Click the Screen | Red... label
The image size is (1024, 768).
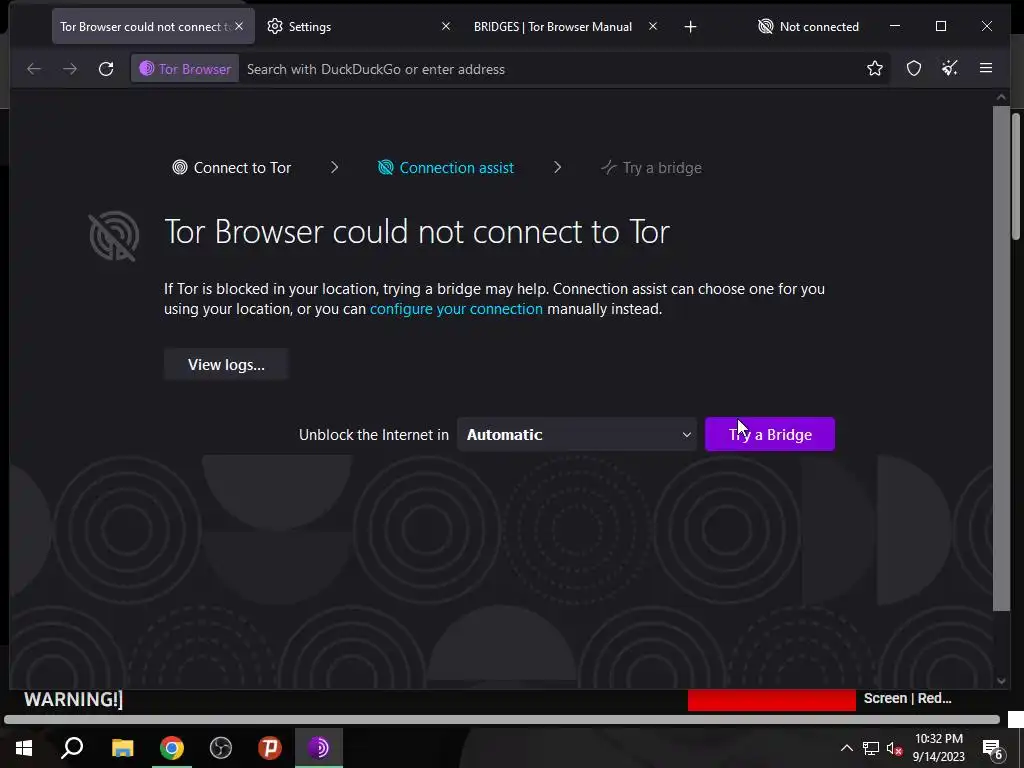coord(907,698)
